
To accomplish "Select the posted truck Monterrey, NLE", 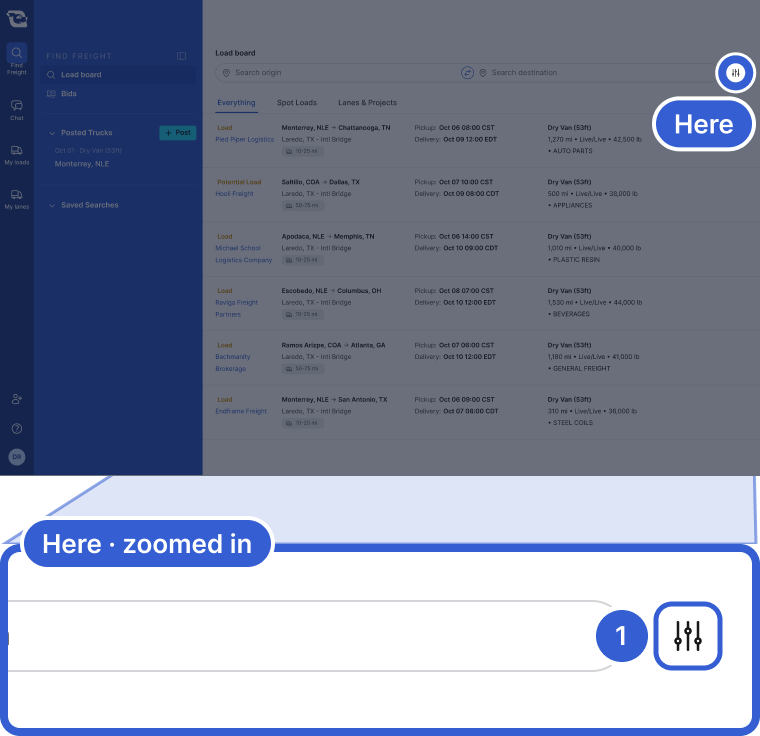I will (x=81, y=164).
